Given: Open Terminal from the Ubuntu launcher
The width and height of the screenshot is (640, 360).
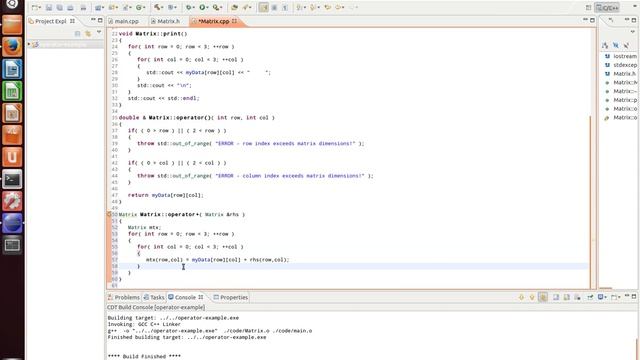Looking at the screenshot, I should [12, 179].
